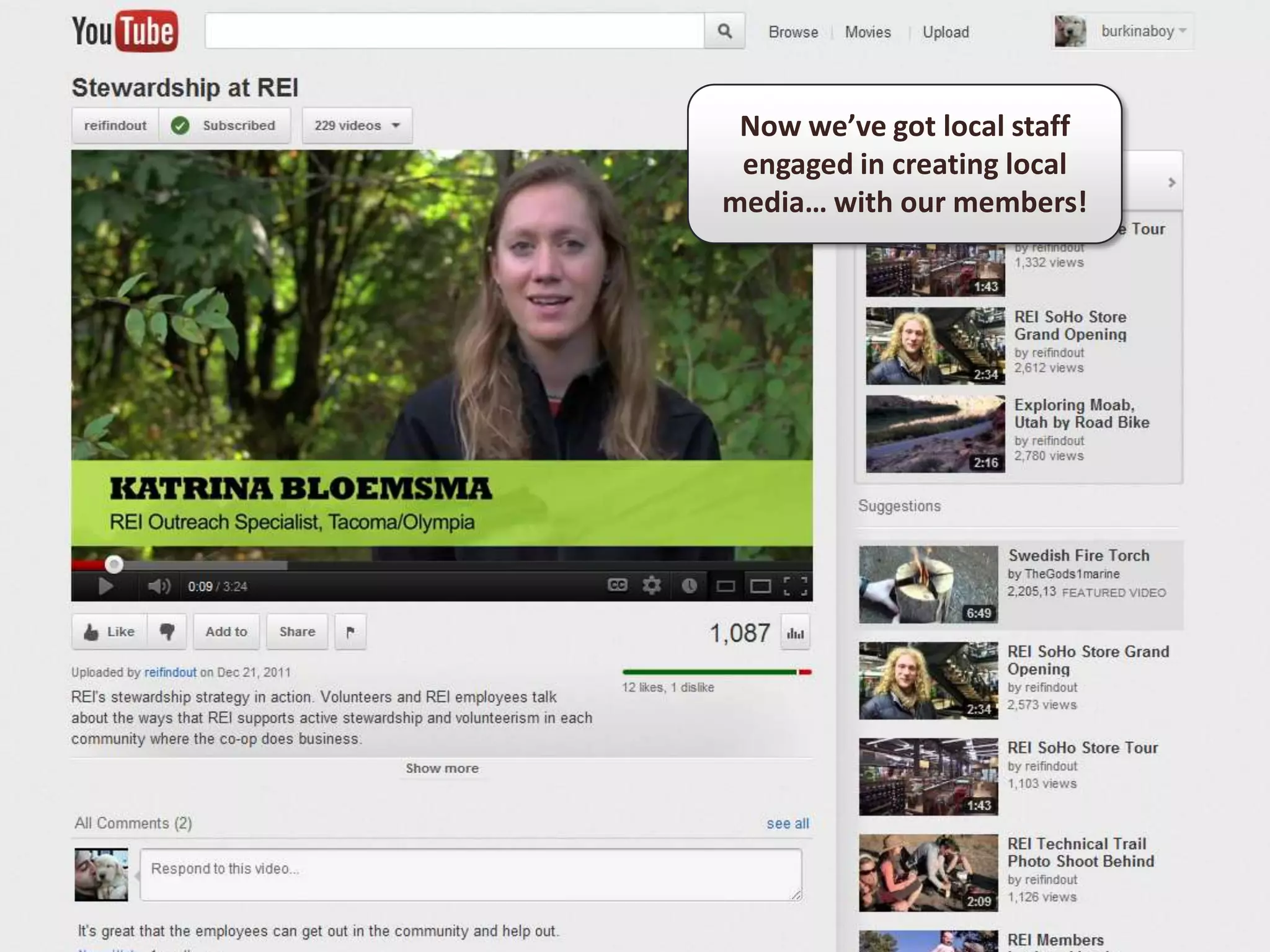
Task: Click All Comments (2) heading
Action: coord(133,823)
